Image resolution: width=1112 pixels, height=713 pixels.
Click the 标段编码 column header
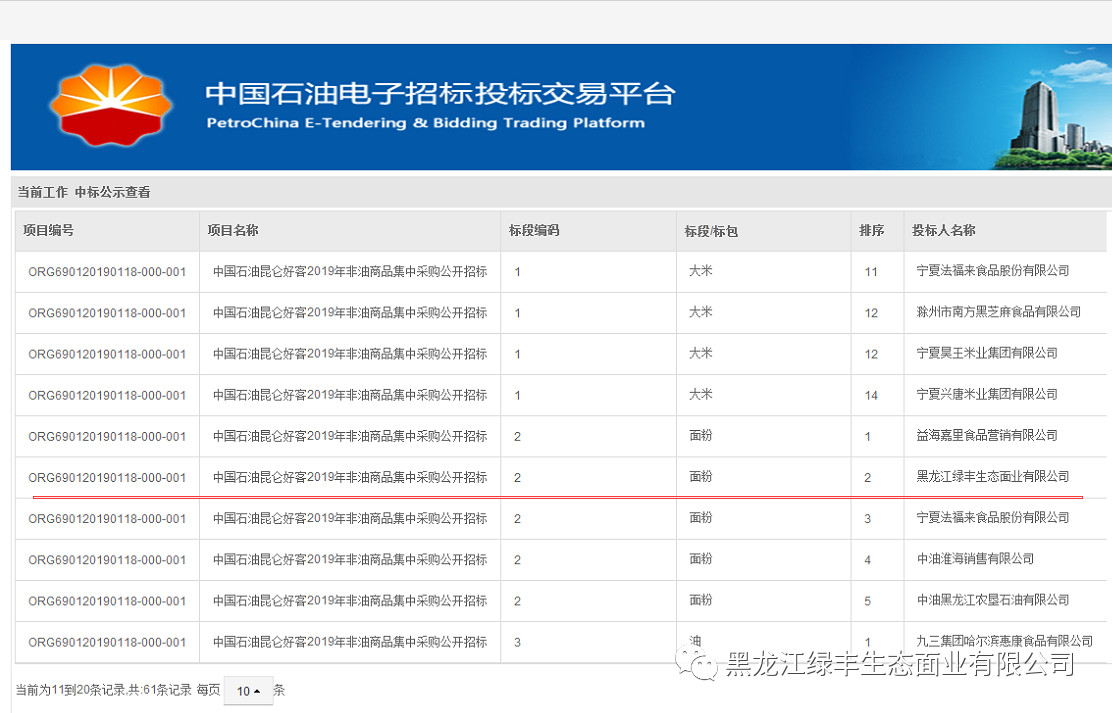point(534,230)
